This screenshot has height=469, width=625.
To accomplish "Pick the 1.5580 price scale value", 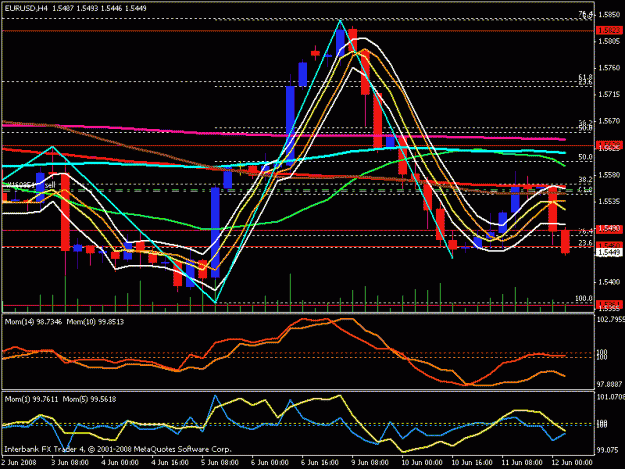I will (x=609, y=175).
